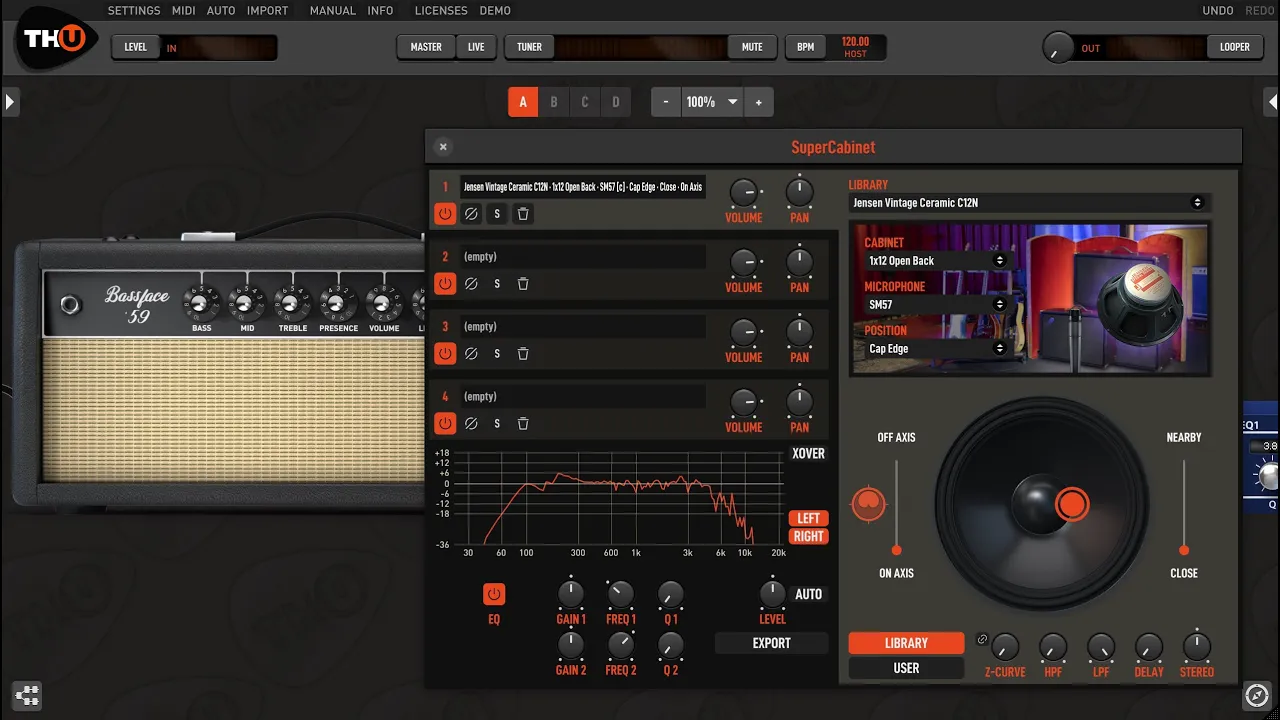
Task: Expand the right side panel arrow
Action: 1271,102
